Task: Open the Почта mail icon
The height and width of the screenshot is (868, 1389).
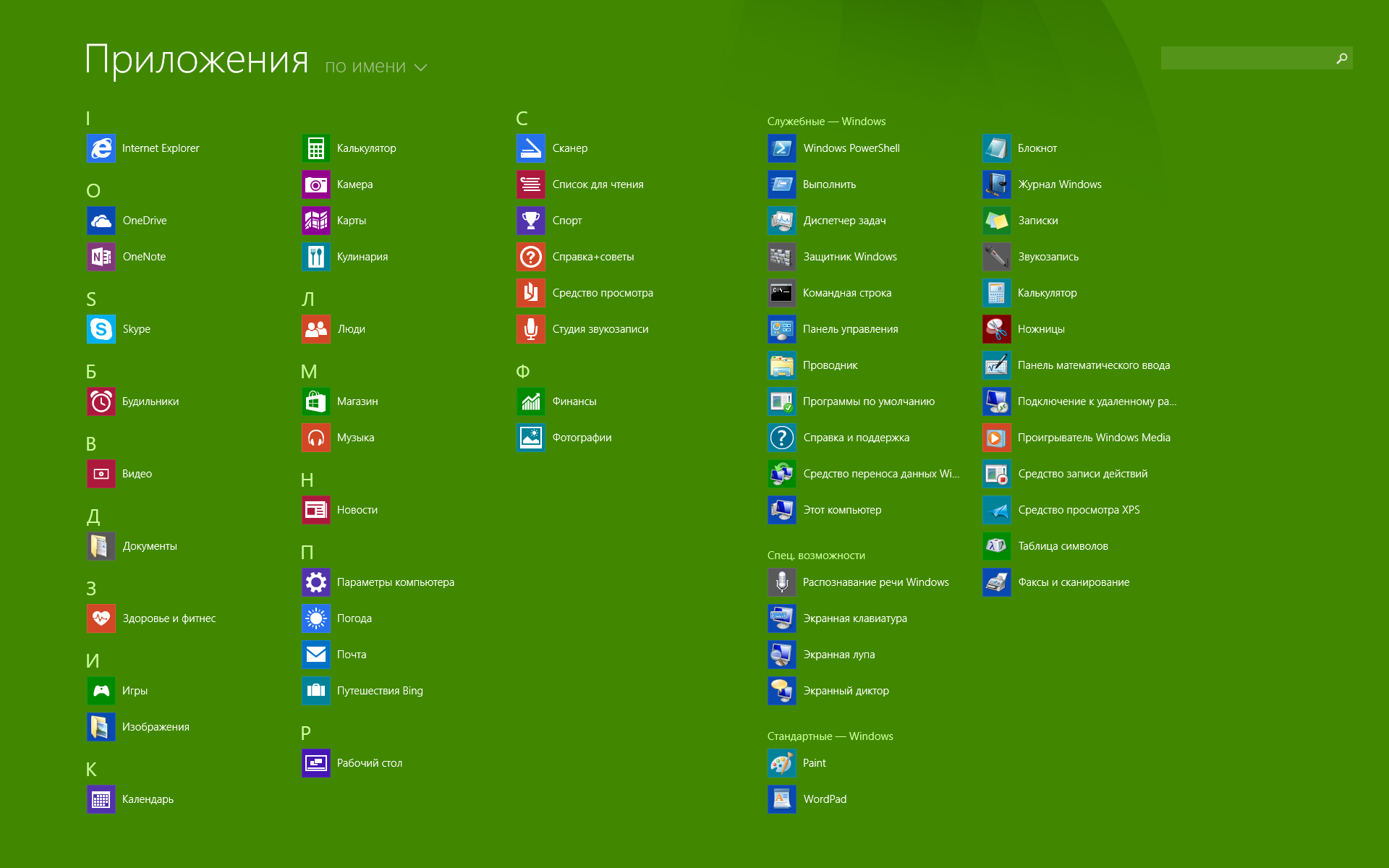Action: tap(316, 655)
